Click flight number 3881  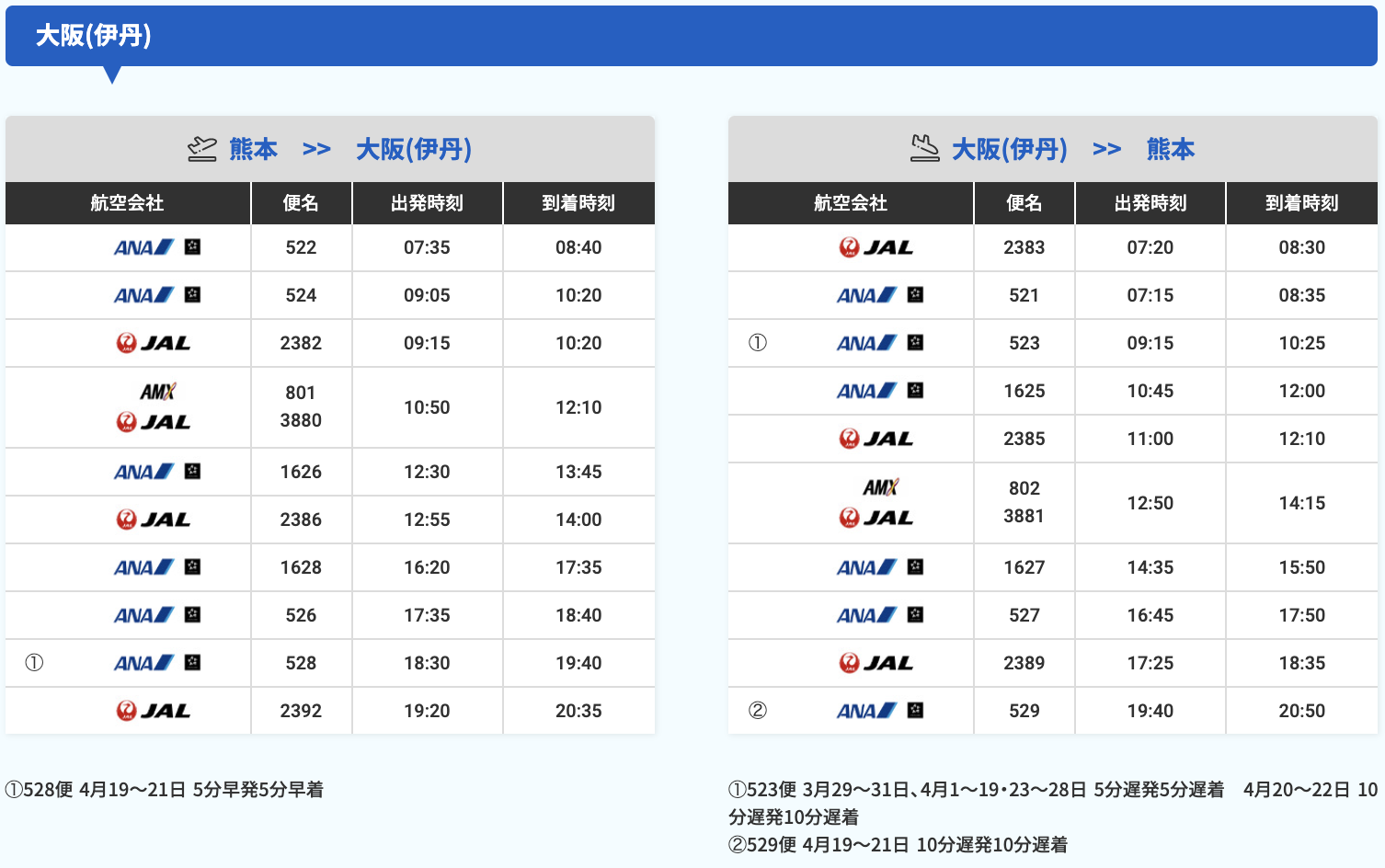coord(1024,516)
